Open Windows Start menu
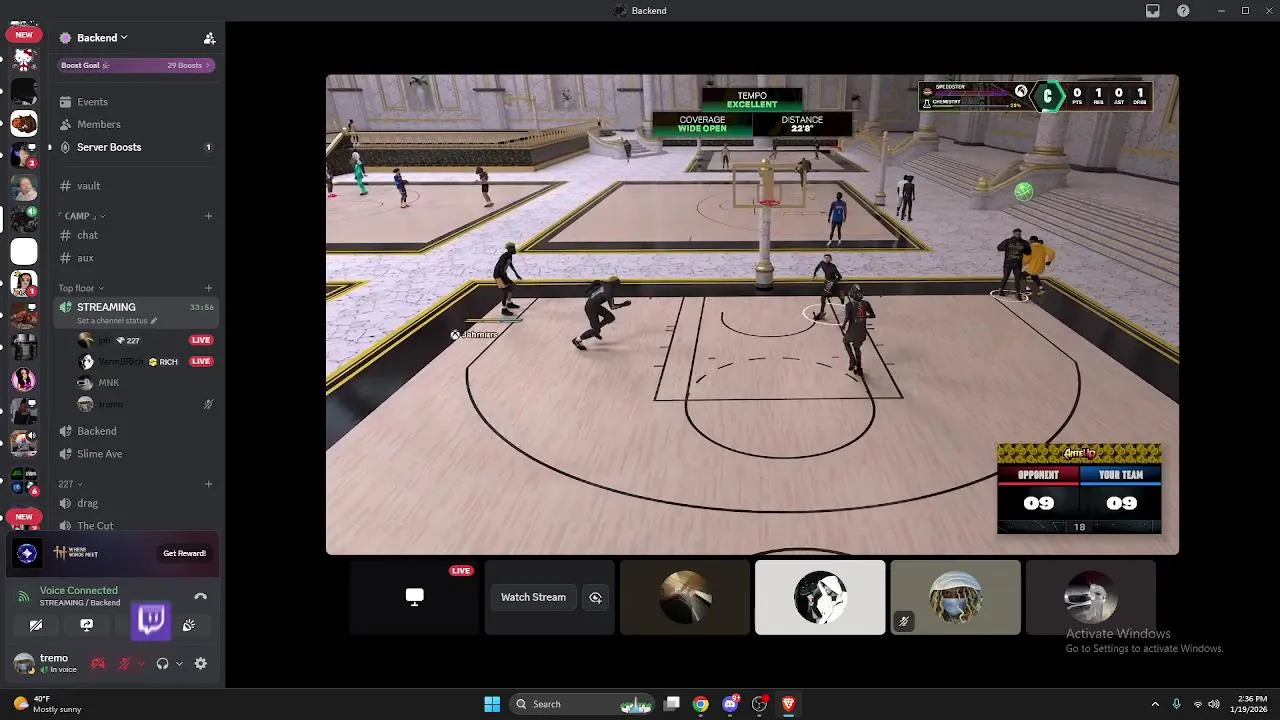This screenshot has width=1280, height=720. [492, 704]
